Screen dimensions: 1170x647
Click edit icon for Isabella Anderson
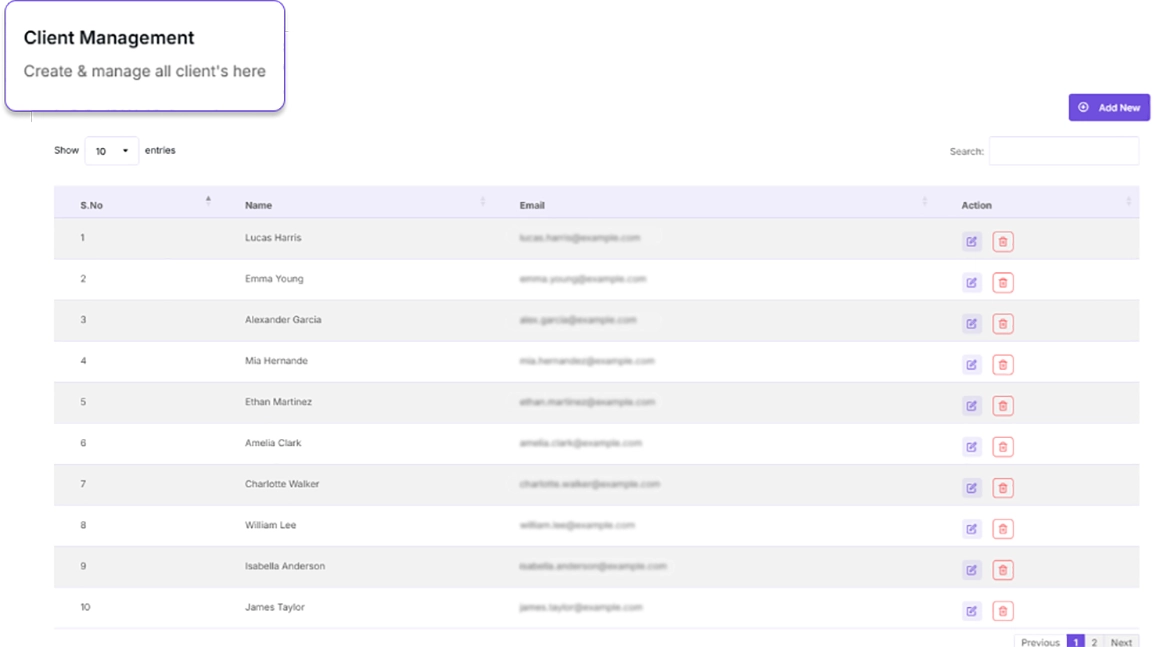(971, 570)
